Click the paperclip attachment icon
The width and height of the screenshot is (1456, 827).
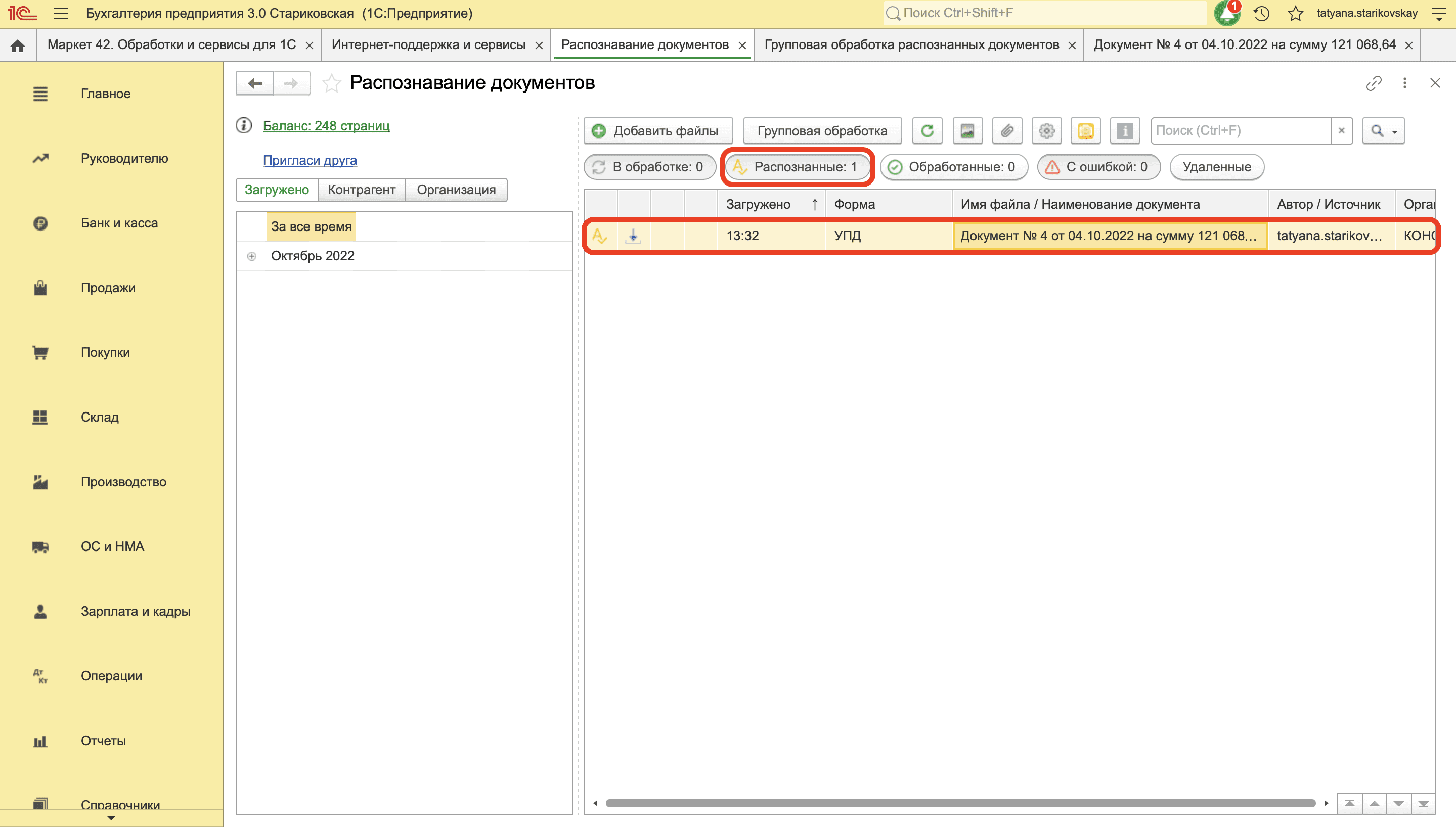point(1006,130)
